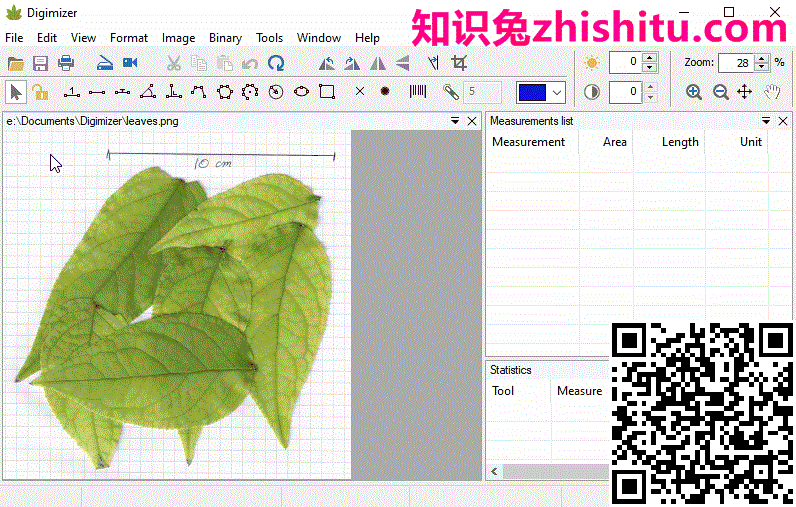Open the File menu
The height and width of the screenshot is (507, 796).
click(14, 38)
